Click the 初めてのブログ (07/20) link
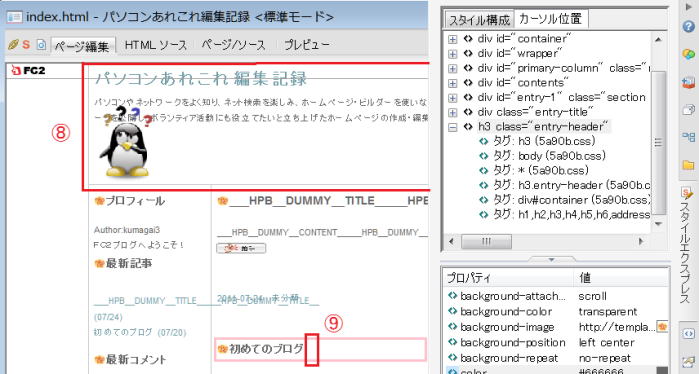This screenshot has width=699, height=374. 140,333
